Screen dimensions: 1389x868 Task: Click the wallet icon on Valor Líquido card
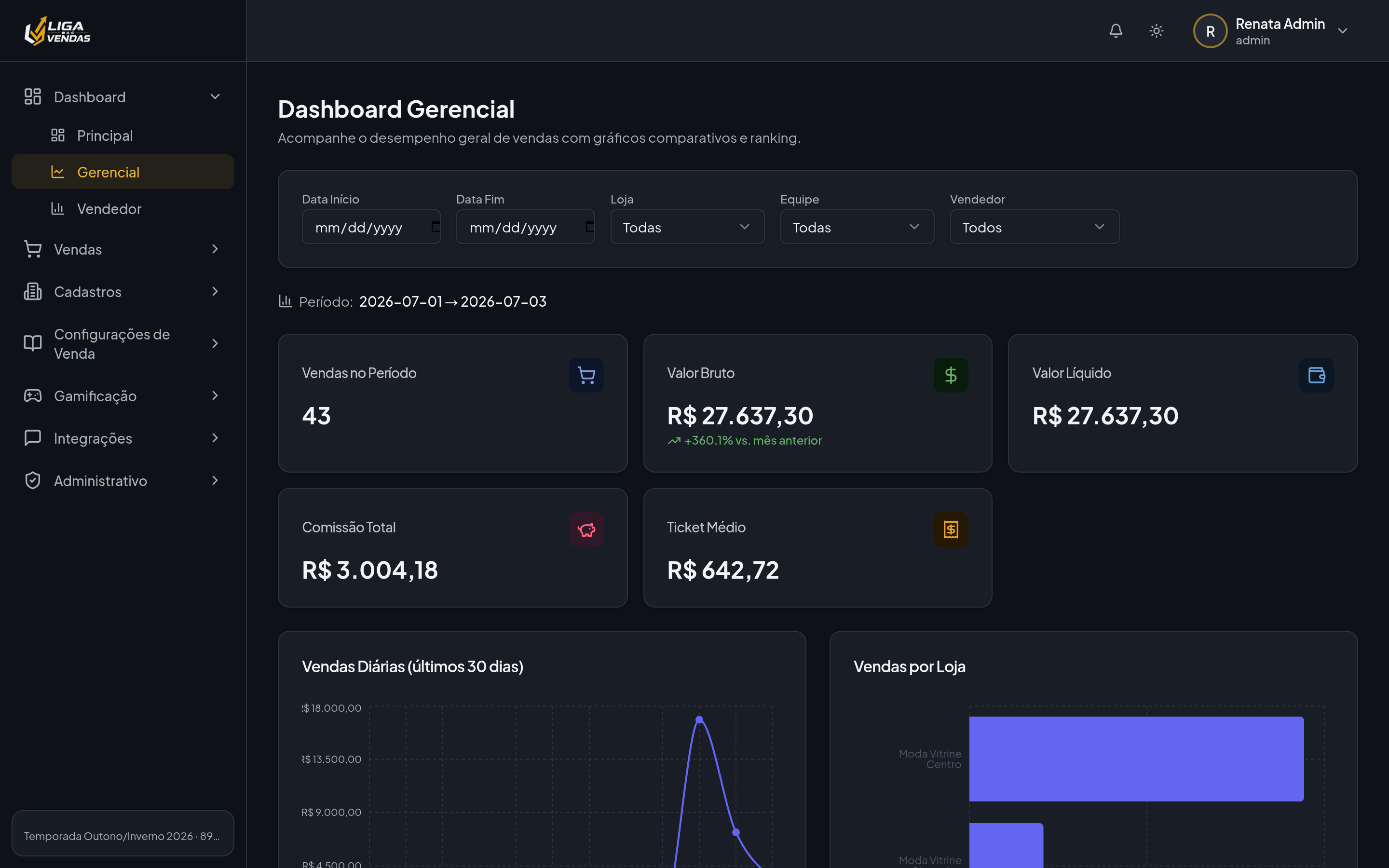coord(1317,376)
